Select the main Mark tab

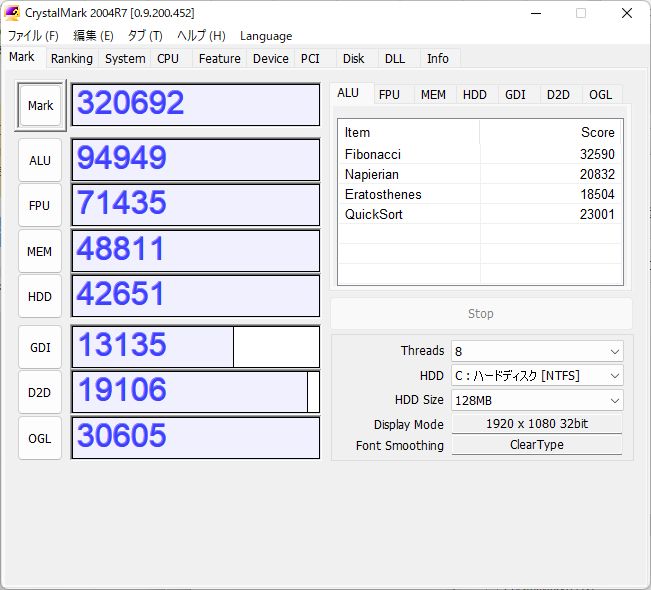click(x=22, y=57)
